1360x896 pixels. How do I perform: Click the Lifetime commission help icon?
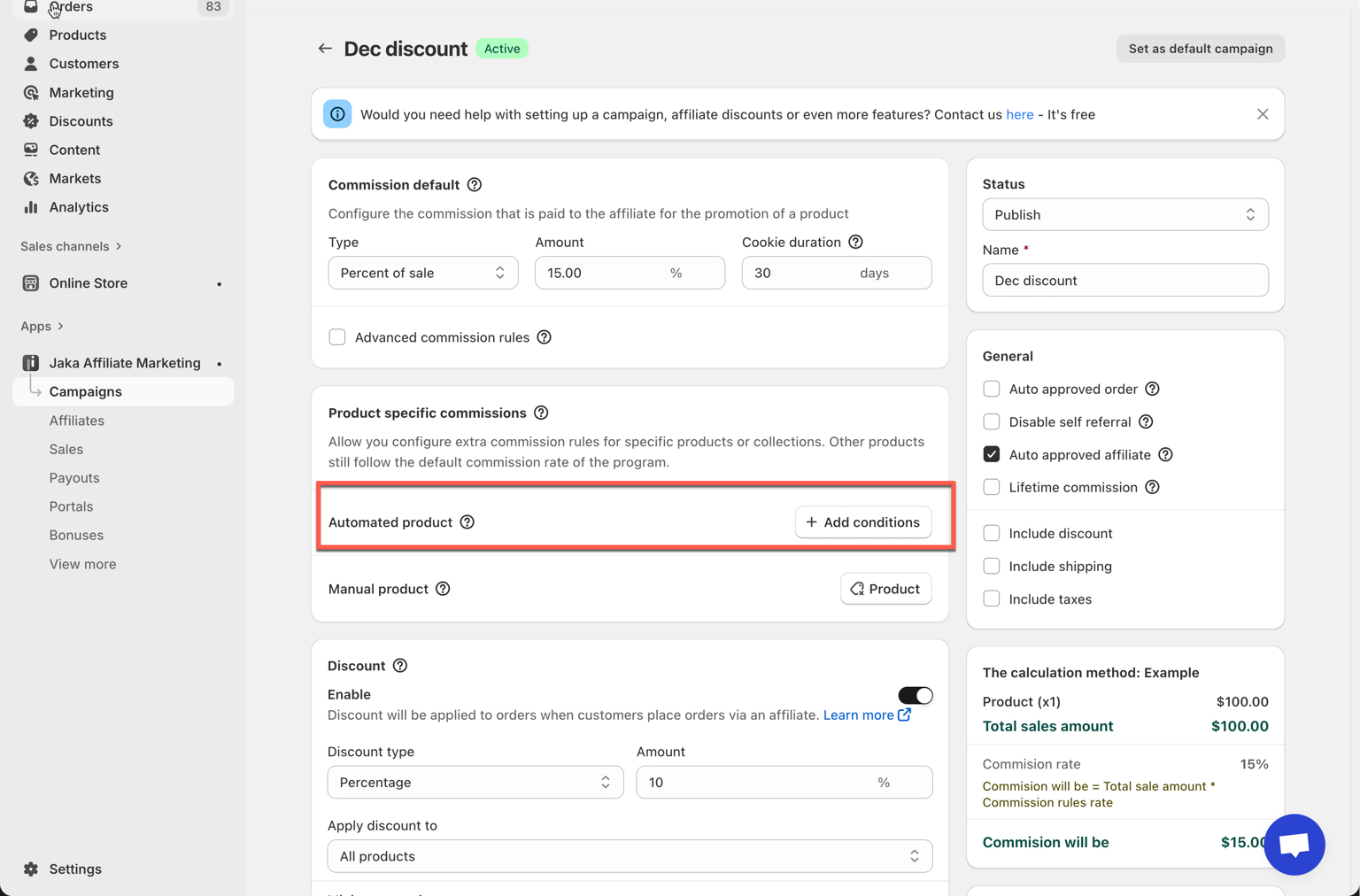[x=1152, y=487]
